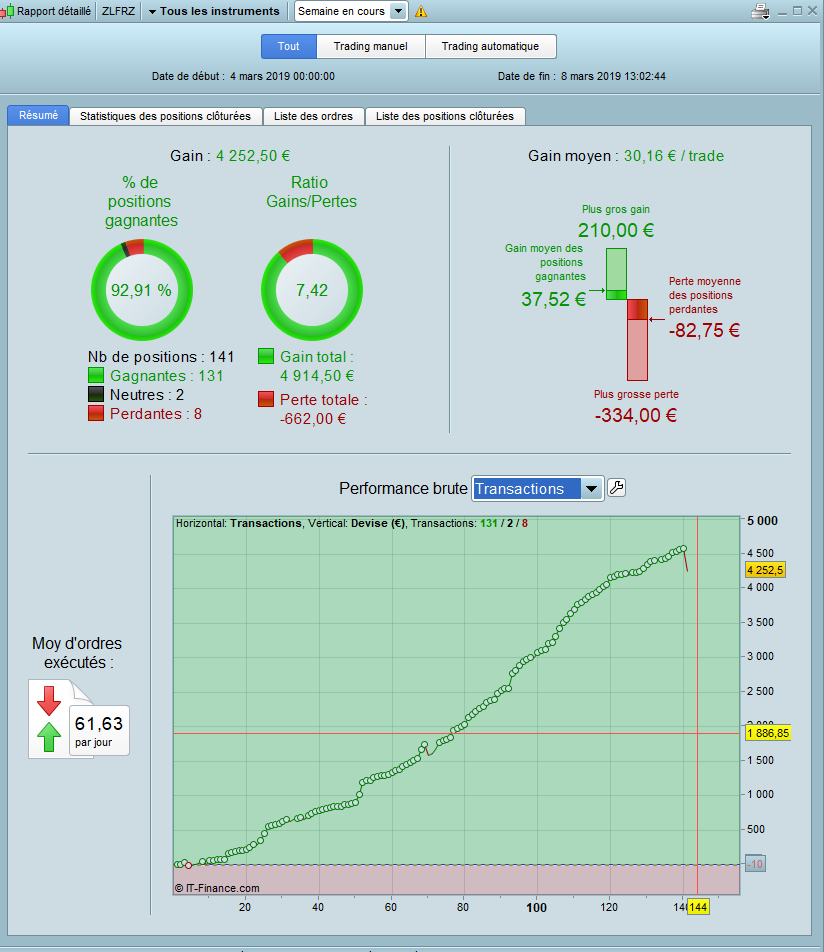The width and height of the screenshot is (824, 952).
Task: Close the detailed report window
Action: pyautogui.click(x=812, y=11)
